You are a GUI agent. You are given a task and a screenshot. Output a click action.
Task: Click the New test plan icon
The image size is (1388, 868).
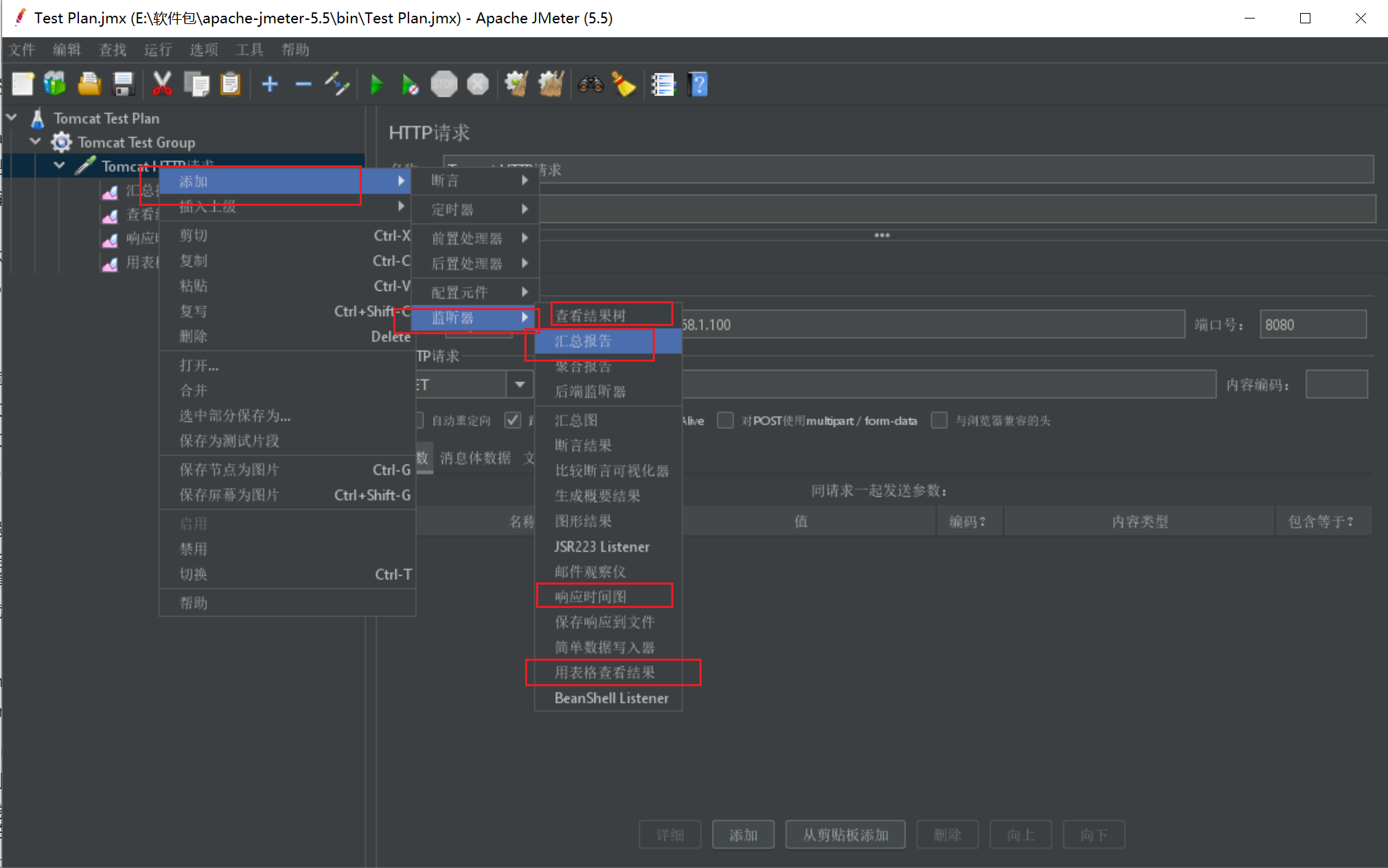coord(23,84)
